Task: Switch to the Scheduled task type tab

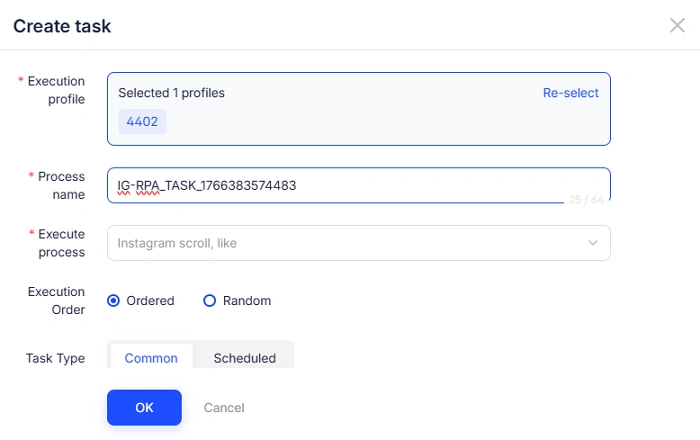Action: (244, 358)
